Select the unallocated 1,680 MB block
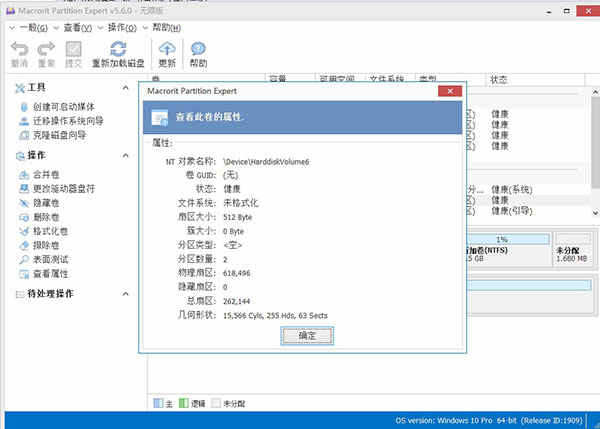 (573, 249)
